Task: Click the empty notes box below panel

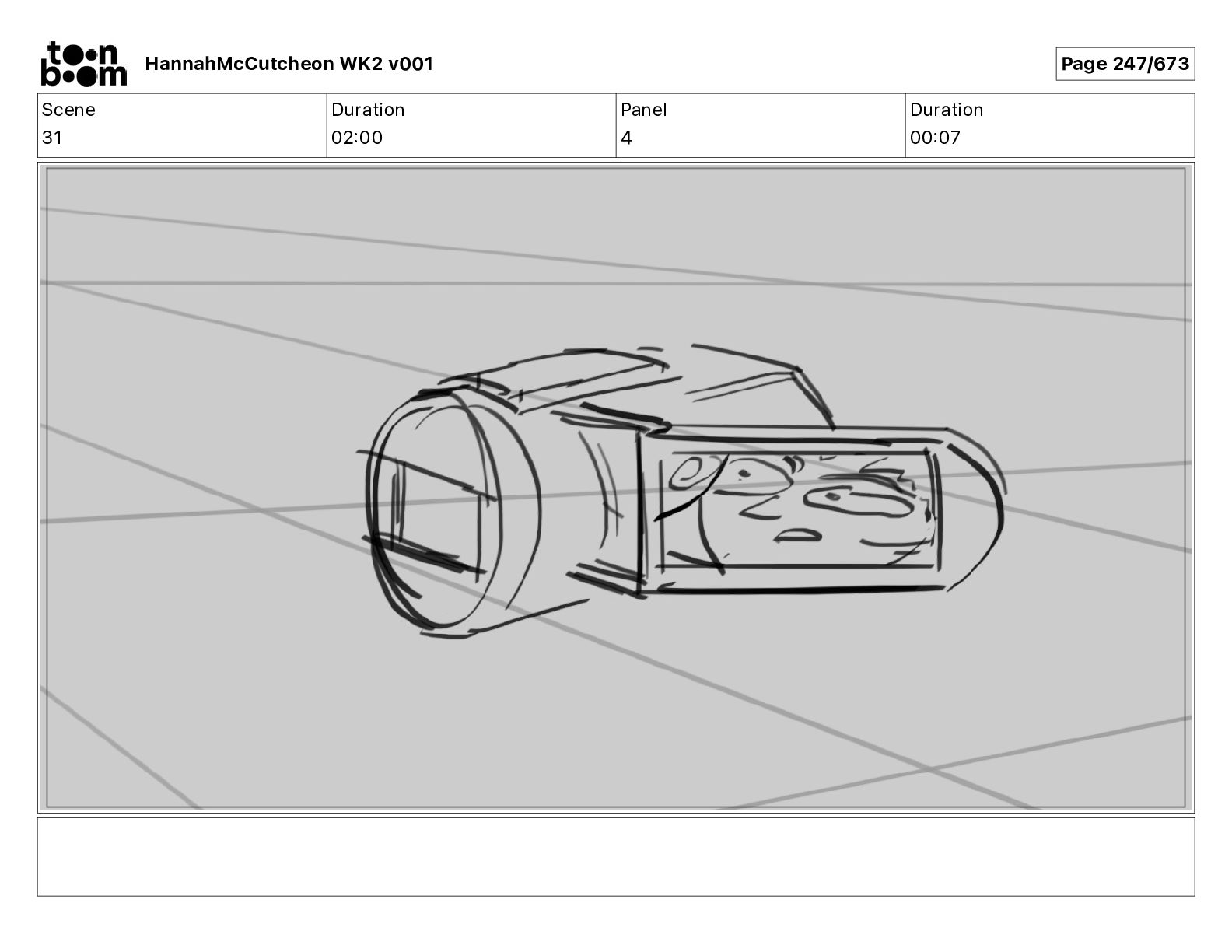Action: pos(616,856)
